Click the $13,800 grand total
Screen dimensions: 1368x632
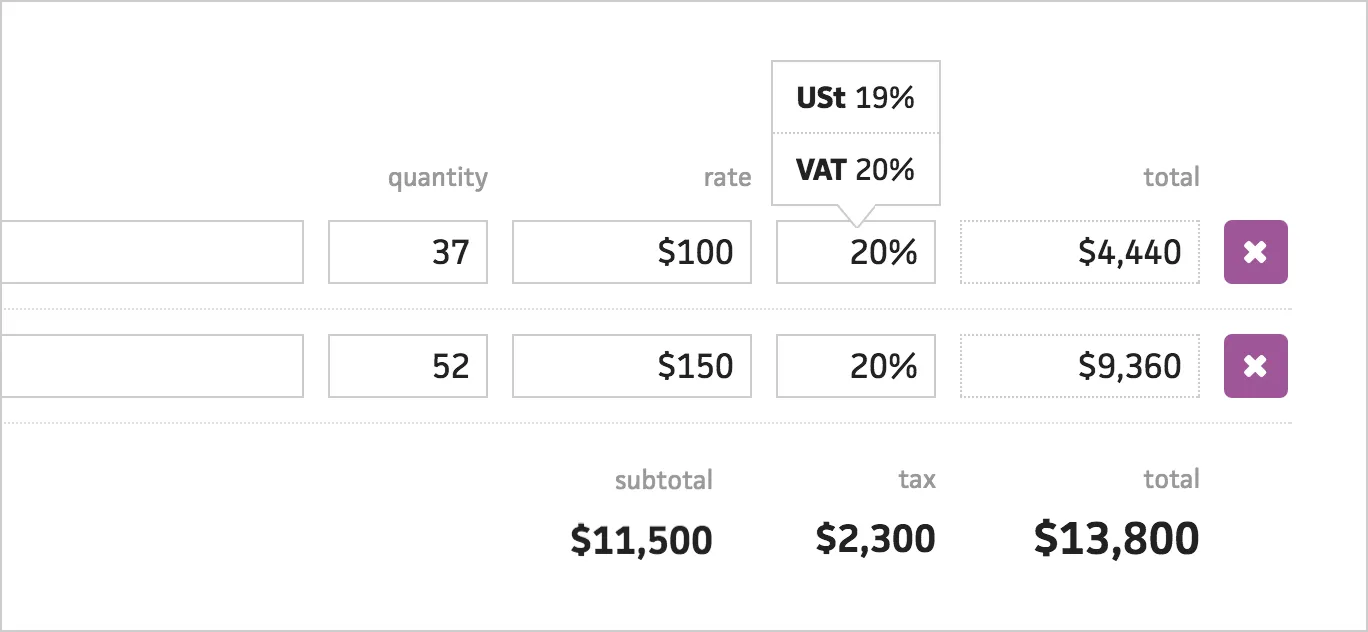1117,538
